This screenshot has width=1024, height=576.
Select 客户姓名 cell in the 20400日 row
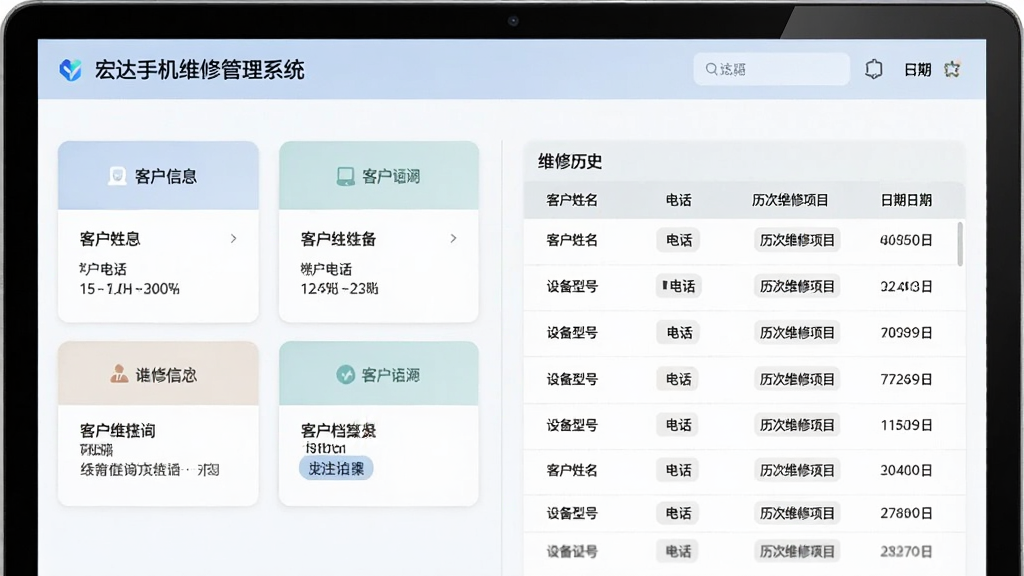click(x=571, y=470)
